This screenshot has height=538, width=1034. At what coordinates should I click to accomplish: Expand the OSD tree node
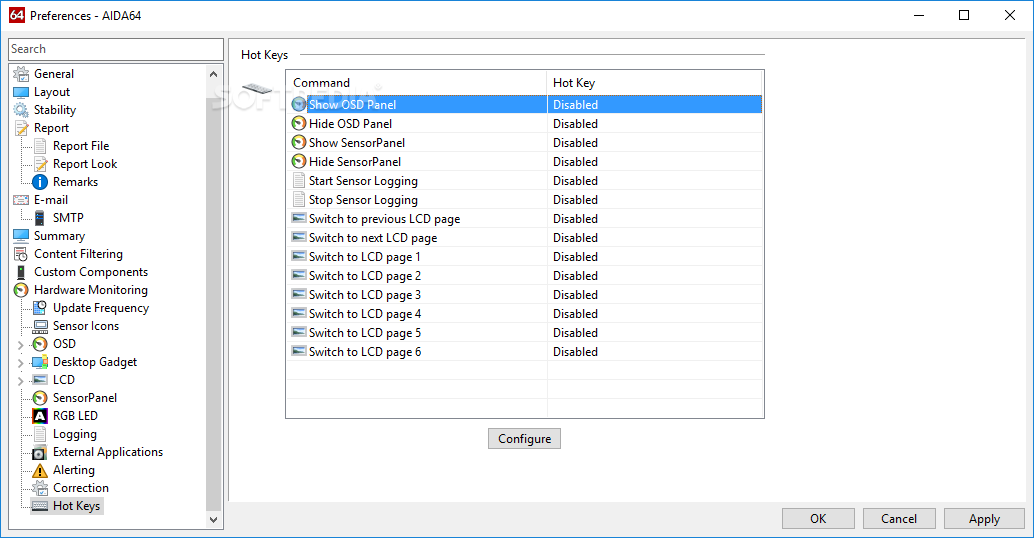tap(20, 345)
